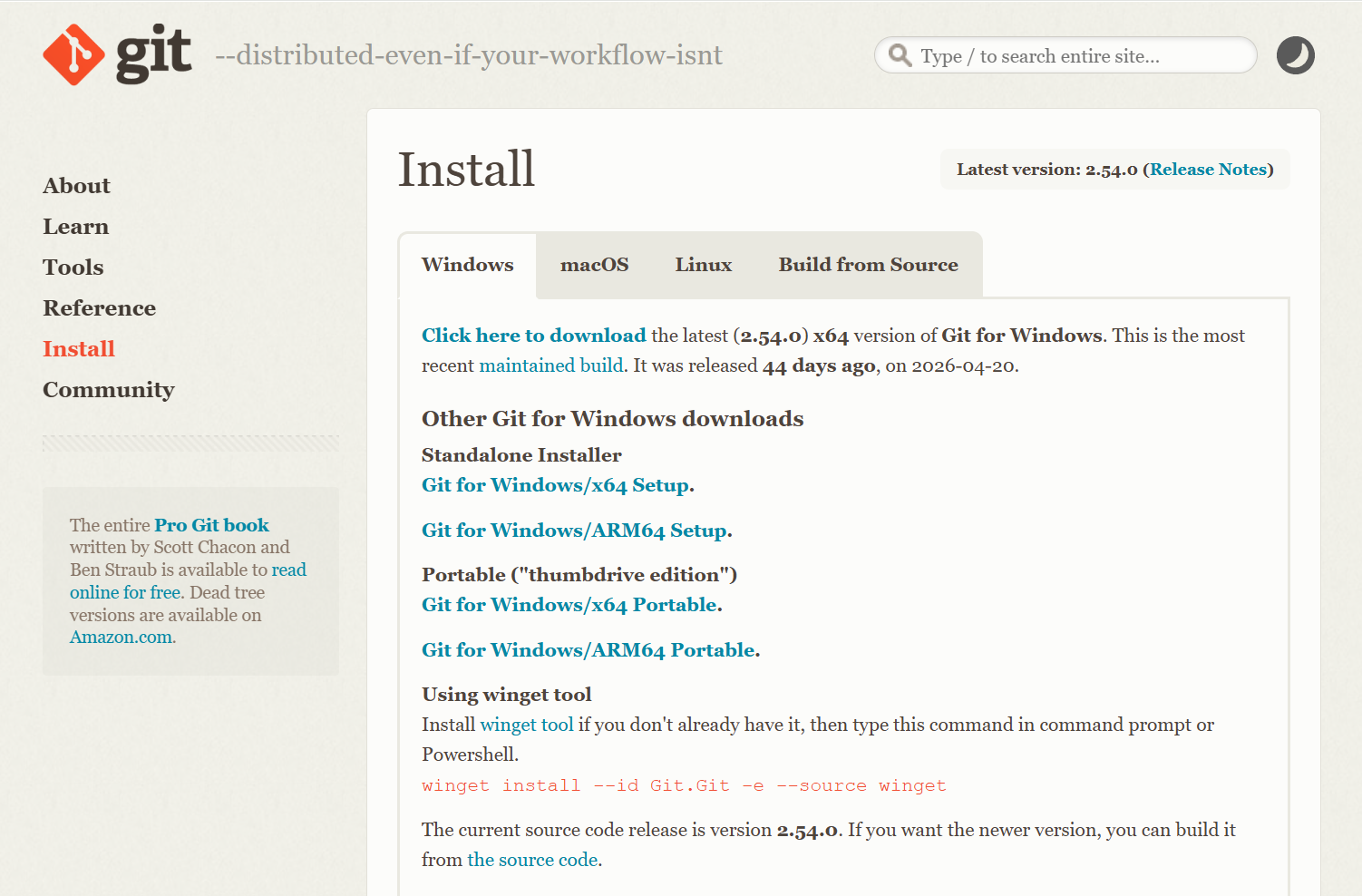Download Git for Windows/ARM64 Setup

(x=575, y=531)
